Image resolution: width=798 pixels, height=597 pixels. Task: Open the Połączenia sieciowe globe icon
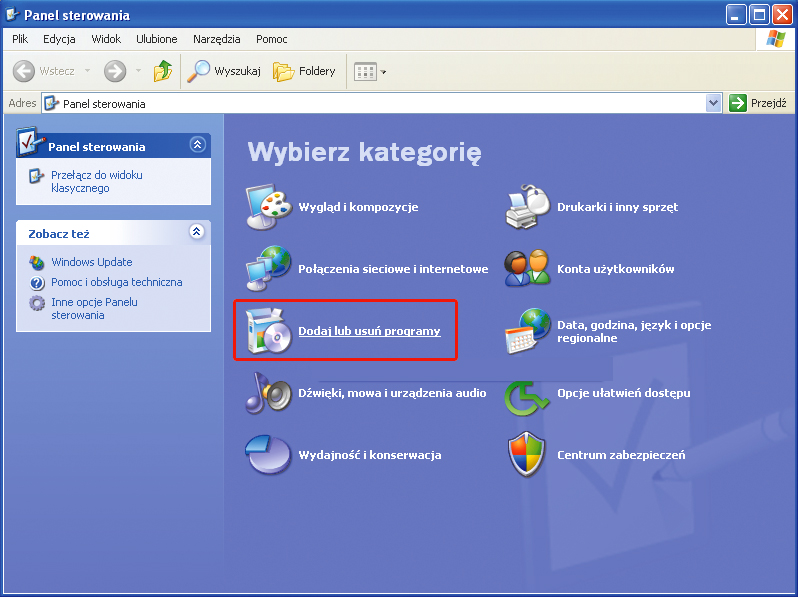click(267, 269)
